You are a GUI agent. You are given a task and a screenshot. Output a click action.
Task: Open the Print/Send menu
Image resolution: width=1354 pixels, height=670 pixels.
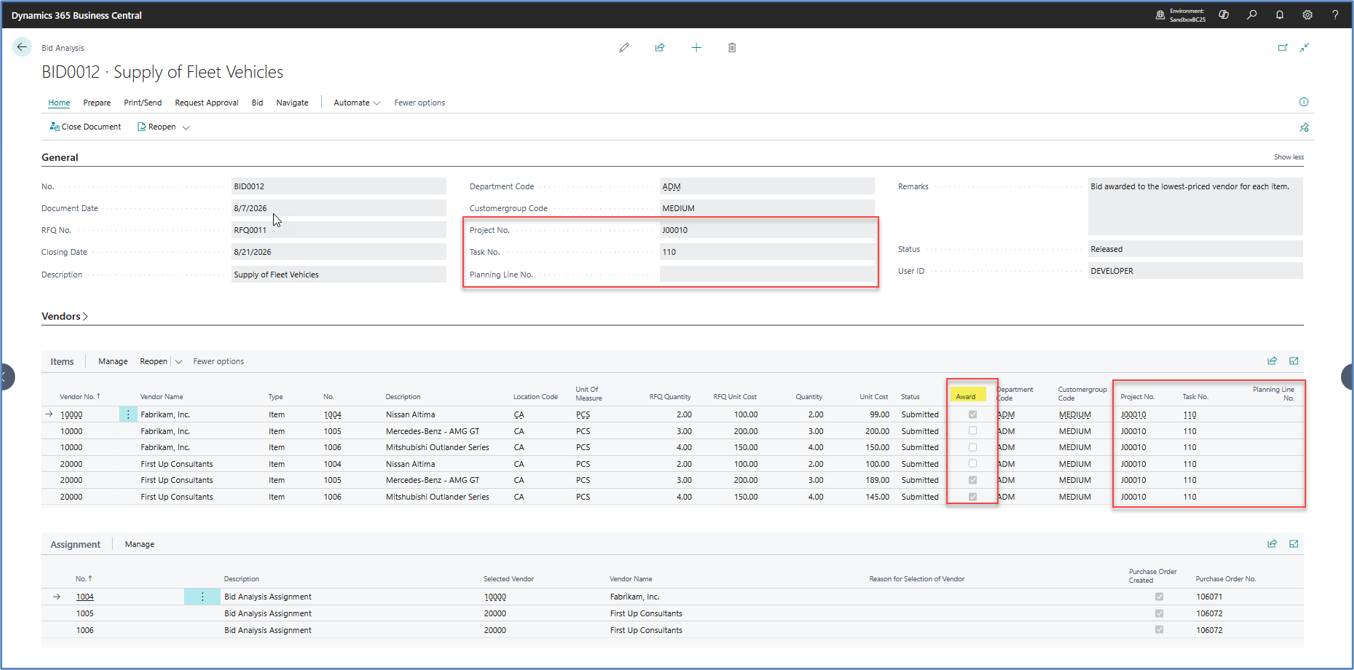[x=143, y=102]
